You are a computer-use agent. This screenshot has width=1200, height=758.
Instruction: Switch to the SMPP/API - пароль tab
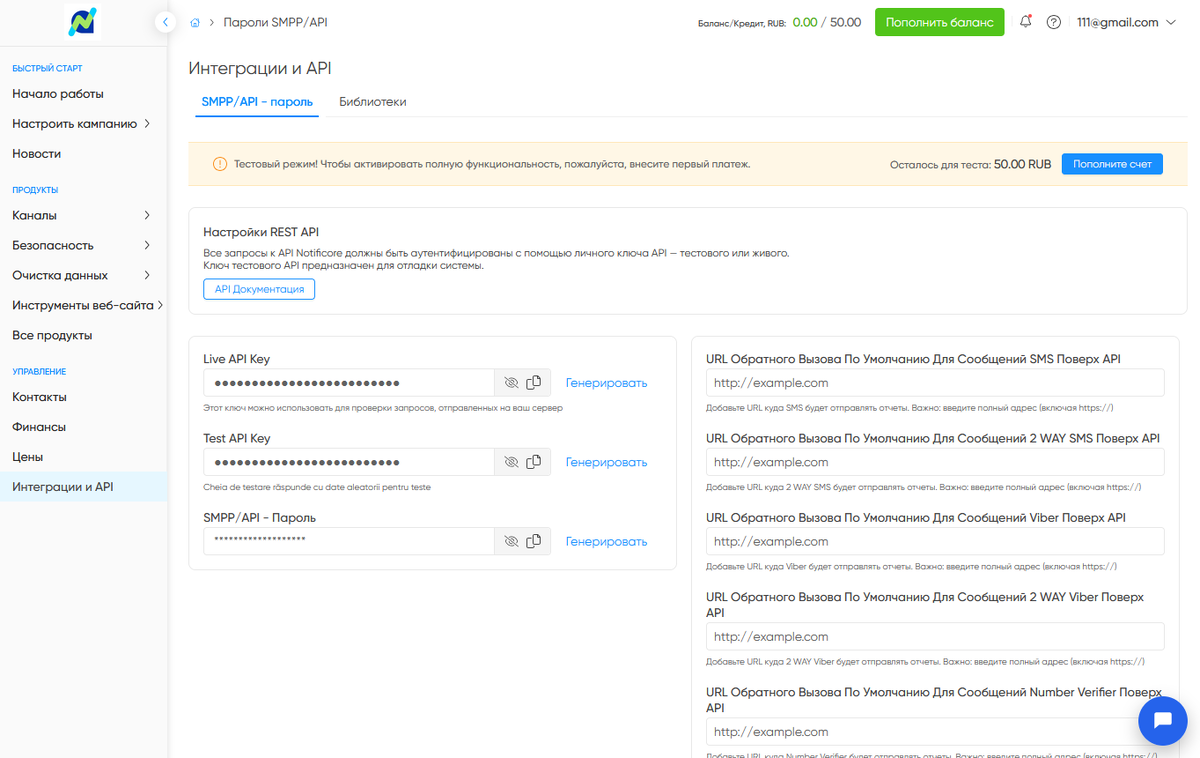(x=257, y=102)
